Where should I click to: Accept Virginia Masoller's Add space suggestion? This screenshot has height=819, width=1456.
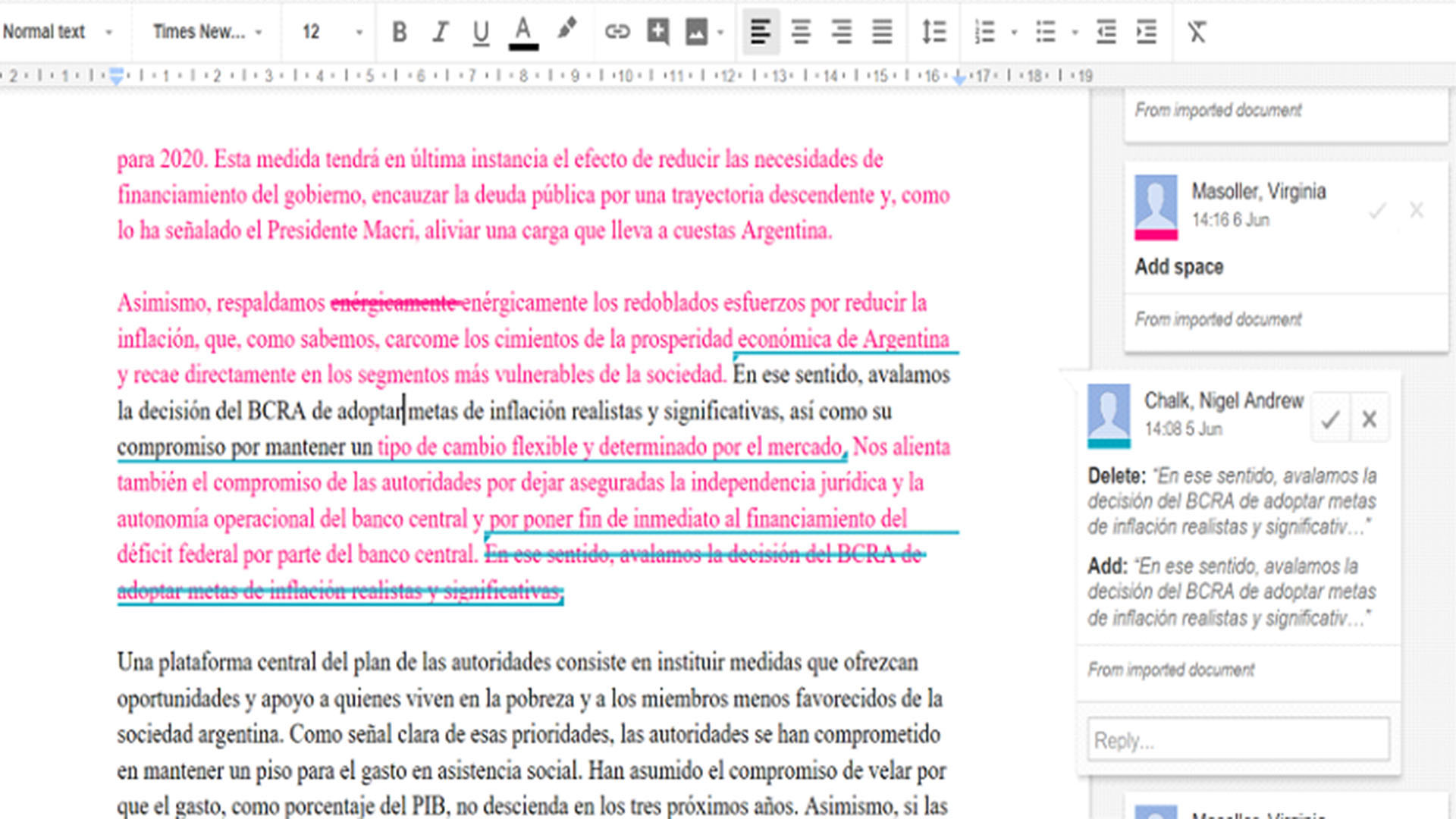(1378, 211)
